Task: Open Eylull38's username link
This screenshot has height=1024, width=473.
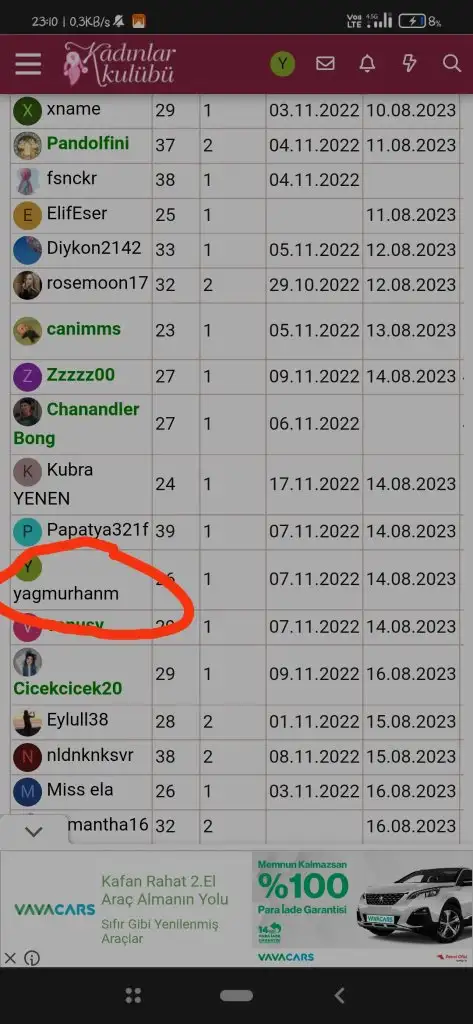Action: click(78, 720)
